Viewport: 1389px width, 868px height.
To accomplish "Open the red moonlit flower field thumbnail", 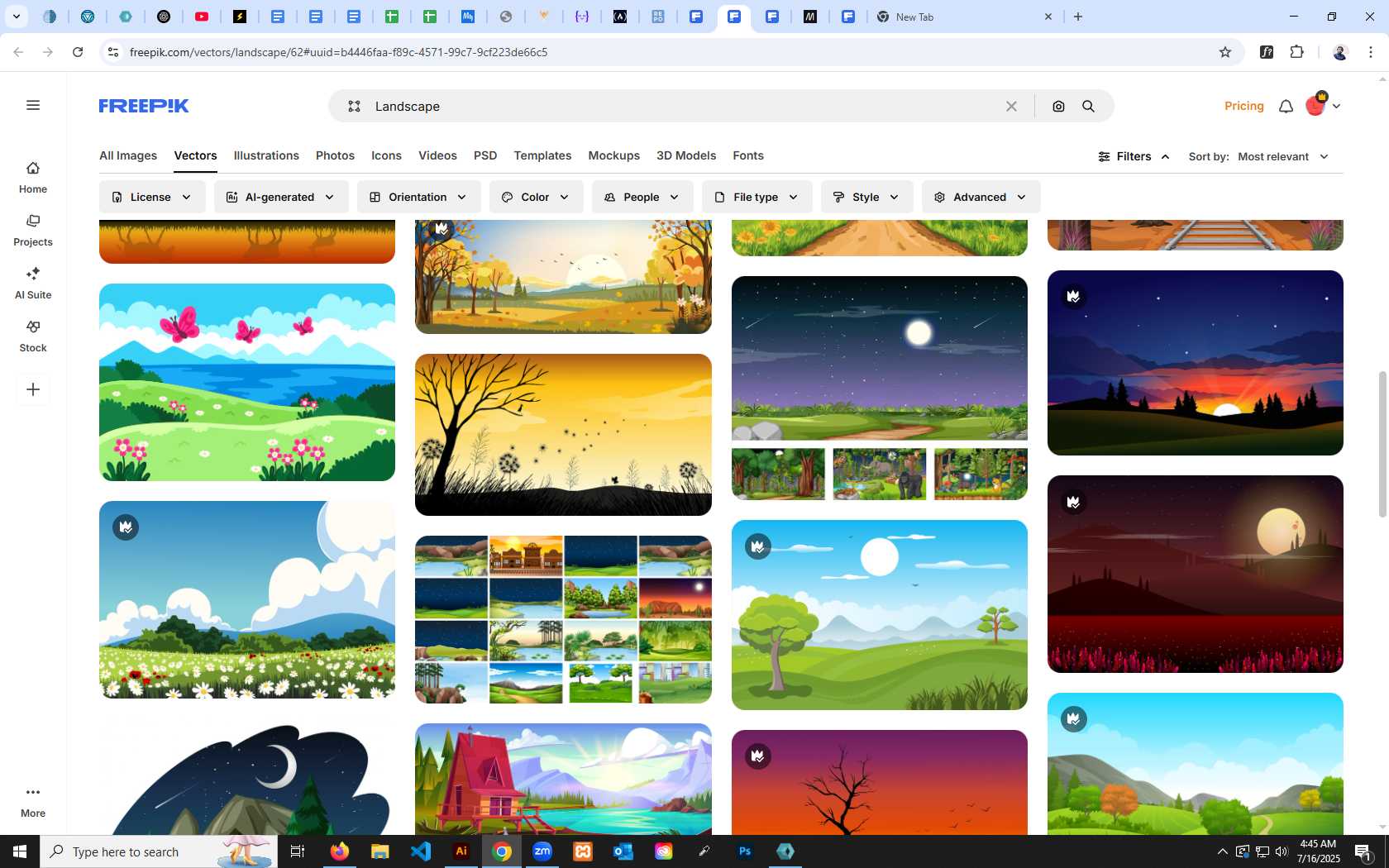I will (x=1196, y=574).
